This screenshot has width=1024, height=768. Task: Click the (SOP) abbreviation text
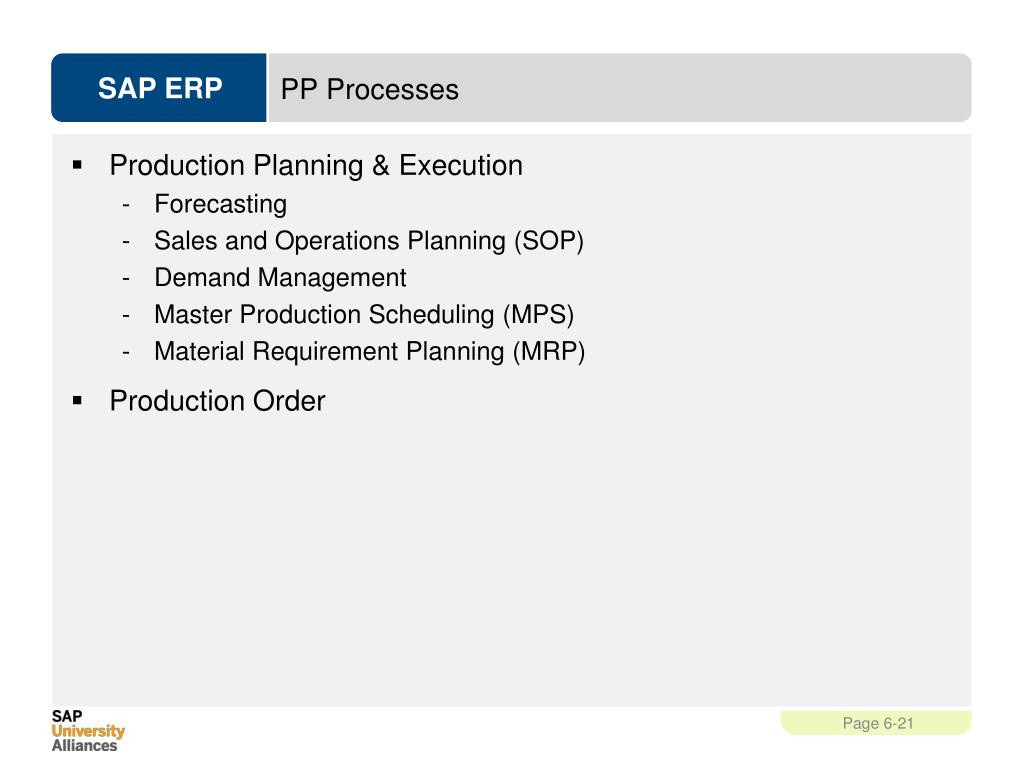point(549,241)
